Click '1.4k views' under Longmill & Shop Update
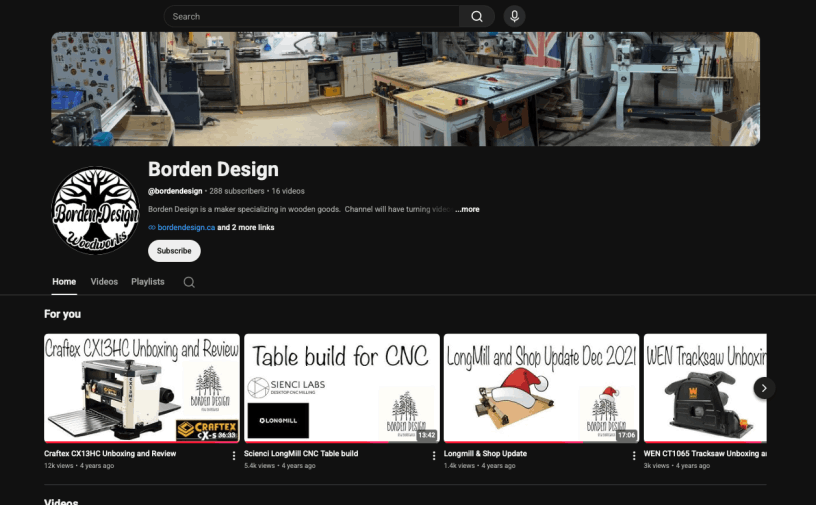The height and width of the screenshot is (505, 816). (459, 466)
